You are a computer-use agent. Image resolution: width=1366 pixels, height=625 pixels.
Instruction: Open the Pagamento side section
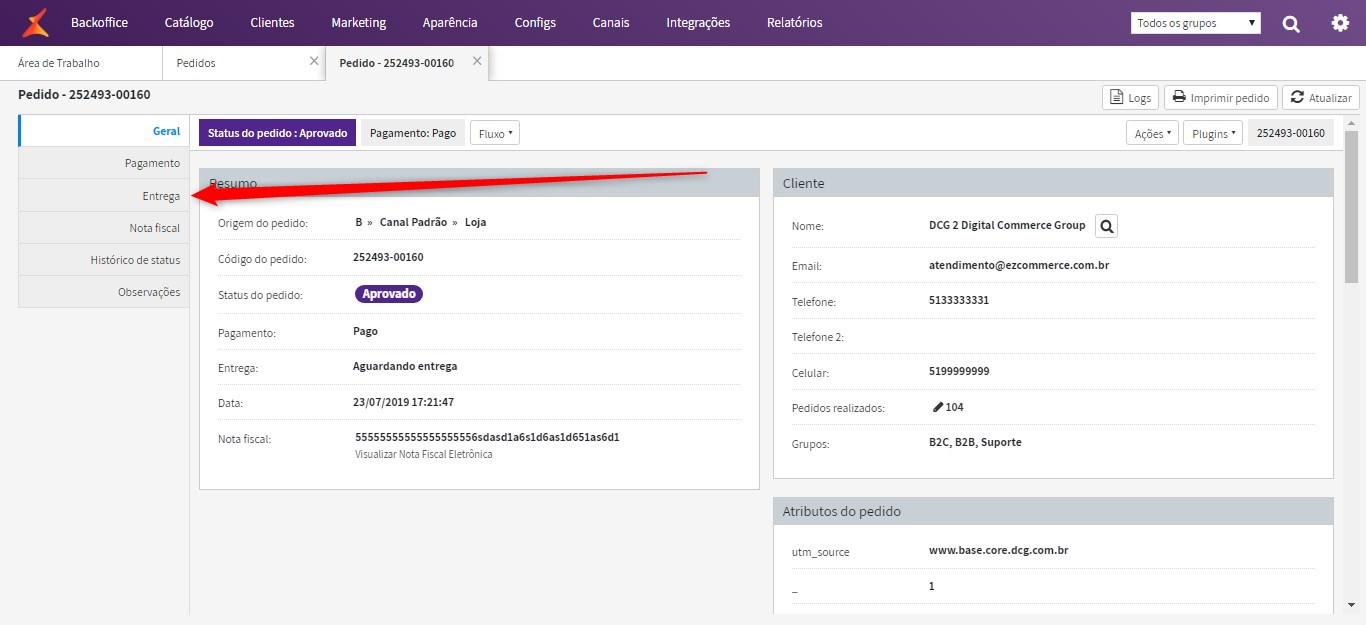point(104,163)
